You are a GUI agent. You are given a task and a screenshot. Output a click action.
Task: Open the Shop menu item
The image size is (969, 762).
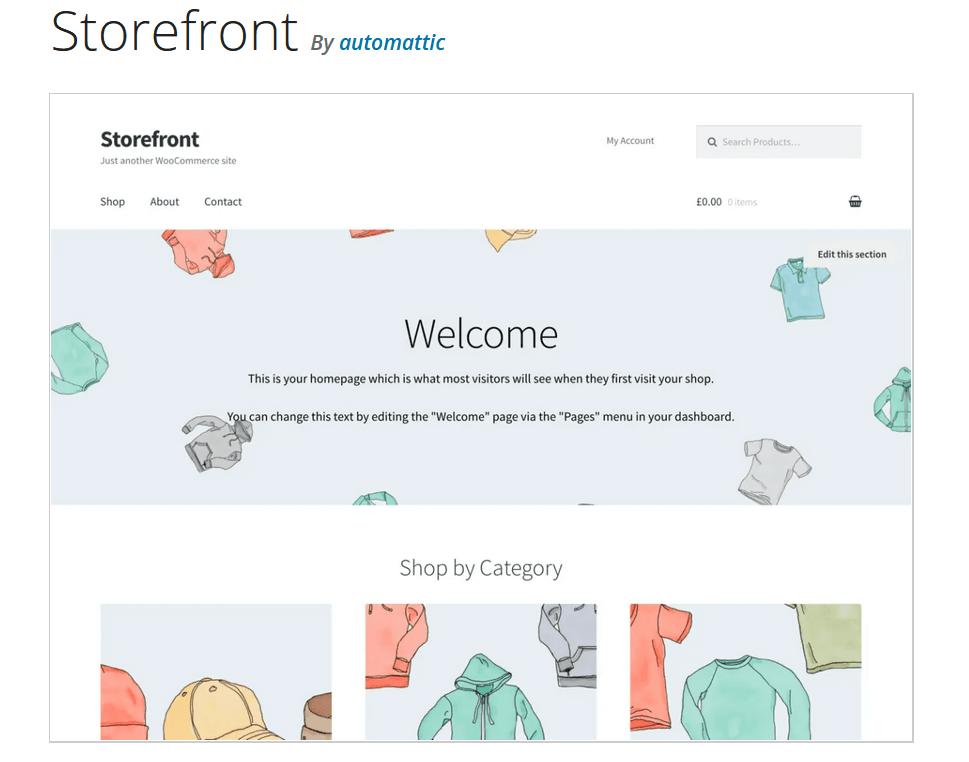point(112,201)
